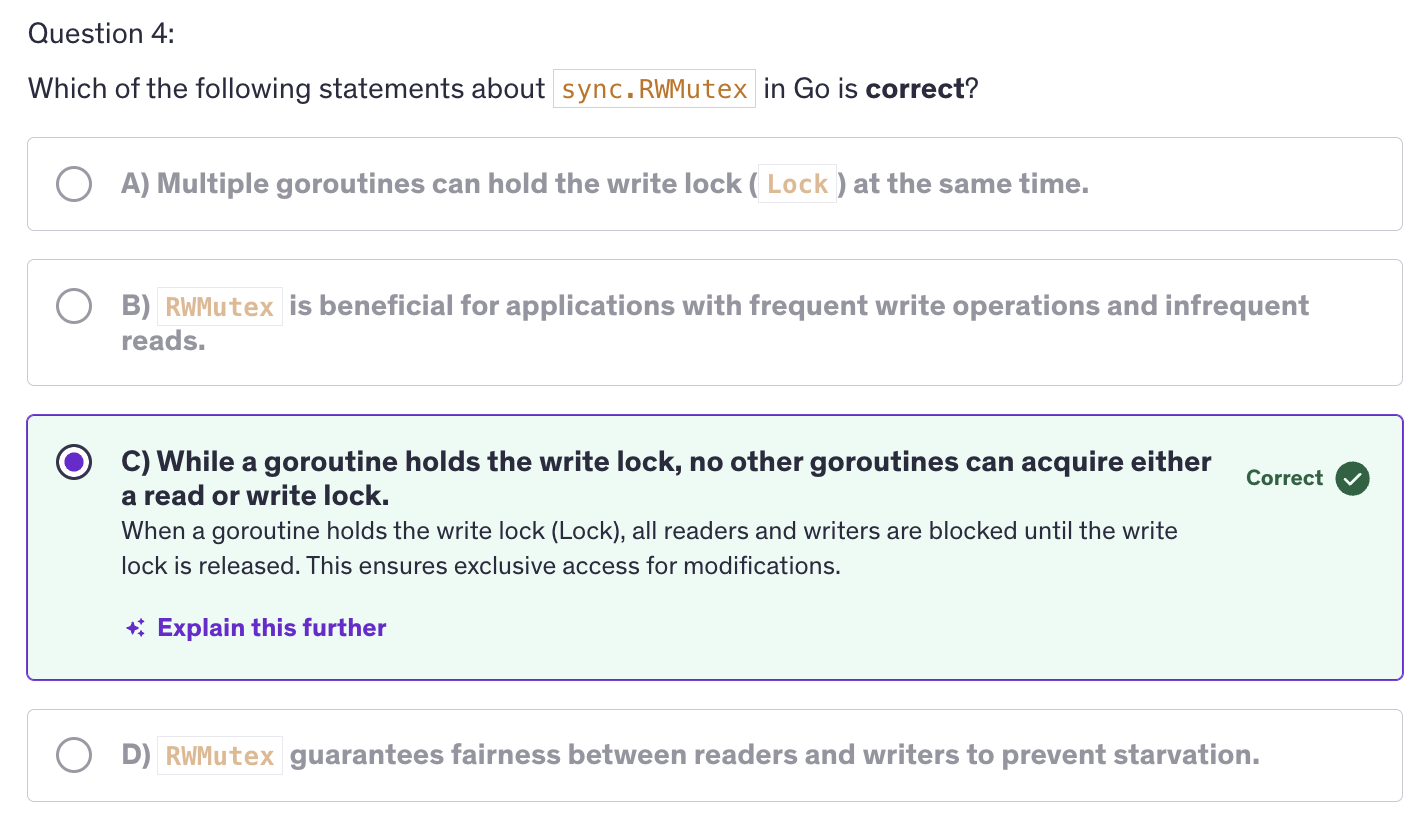
Task: Choose the 'frequent write operations' answer text
Action: pos(715,323)
